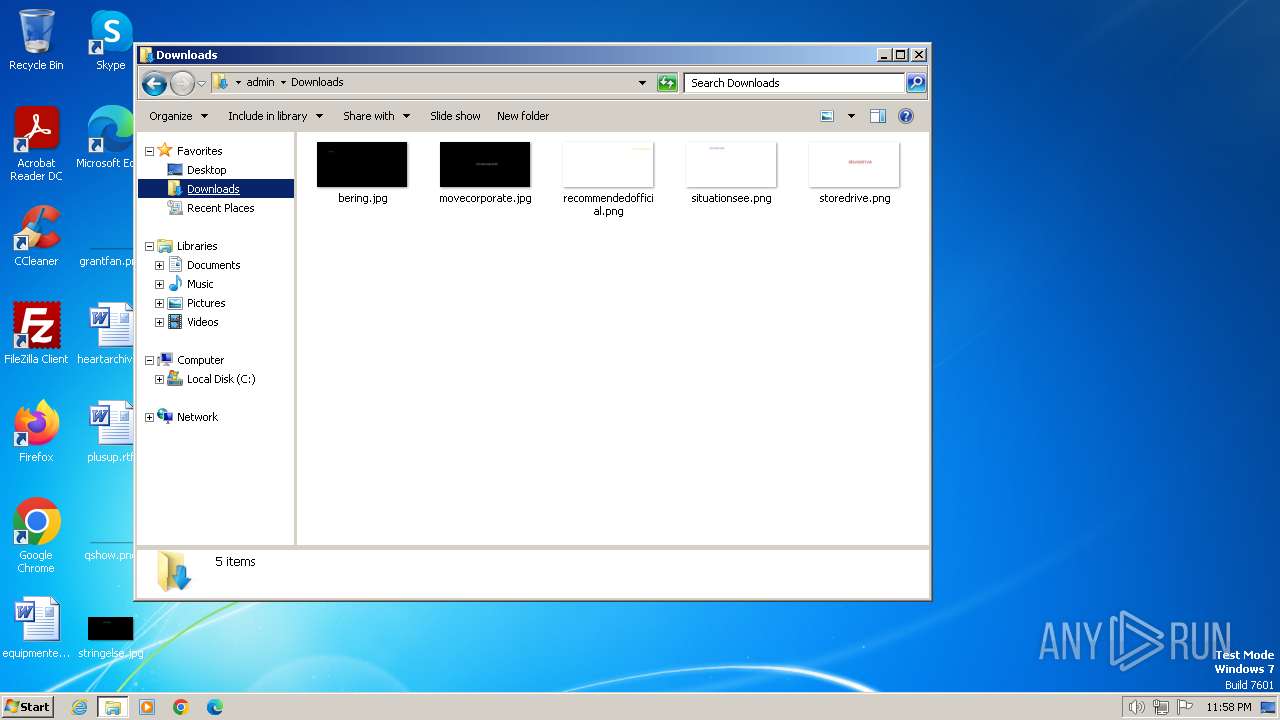Collapse the Libraries group

pos(150,246)
